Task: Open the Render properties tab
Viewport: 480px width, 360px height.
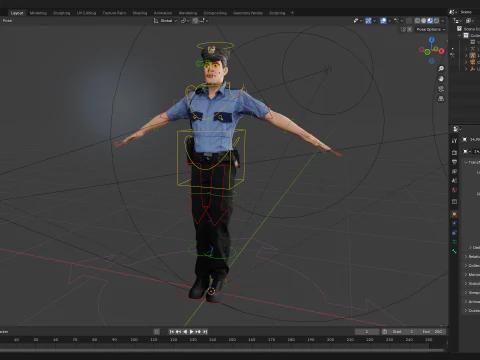Action: [454, 152]
